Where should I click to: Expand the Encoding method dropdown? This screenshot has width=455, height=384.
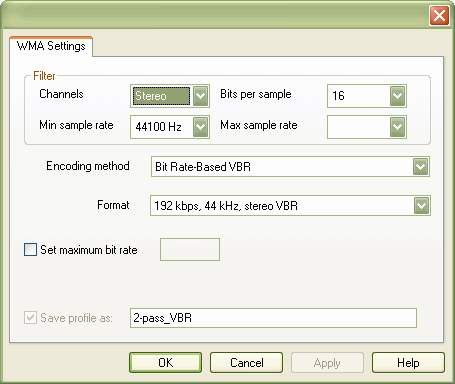click(420, 166)
